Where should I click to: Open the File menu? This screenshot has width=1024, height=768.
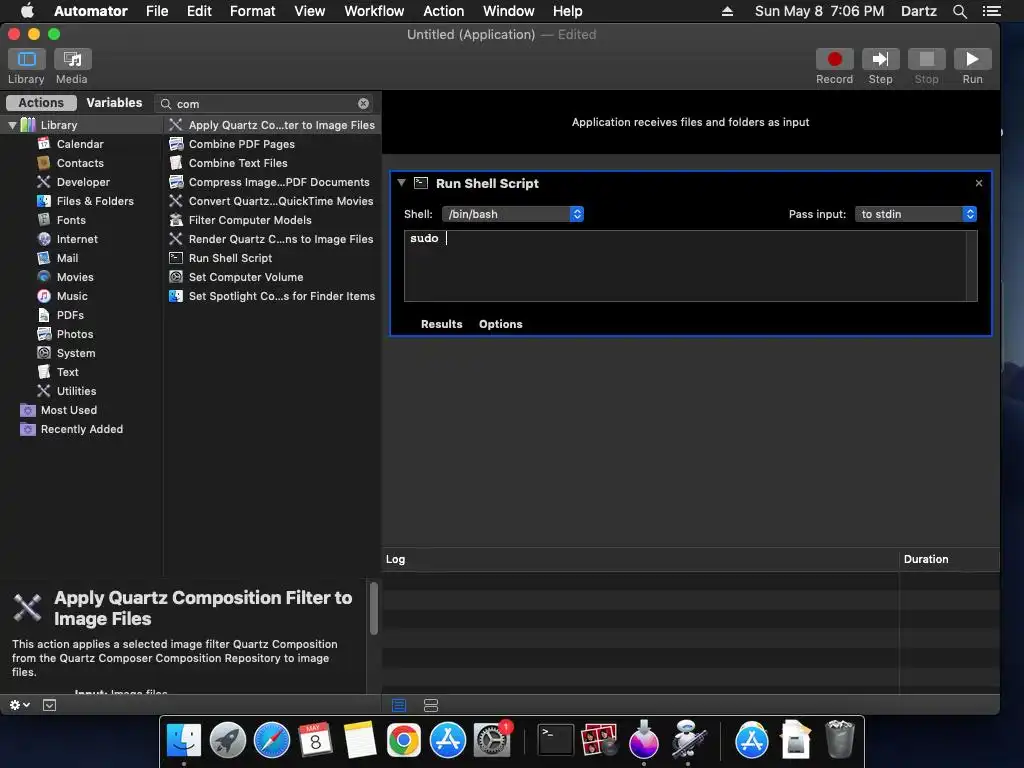pos(157,11)
